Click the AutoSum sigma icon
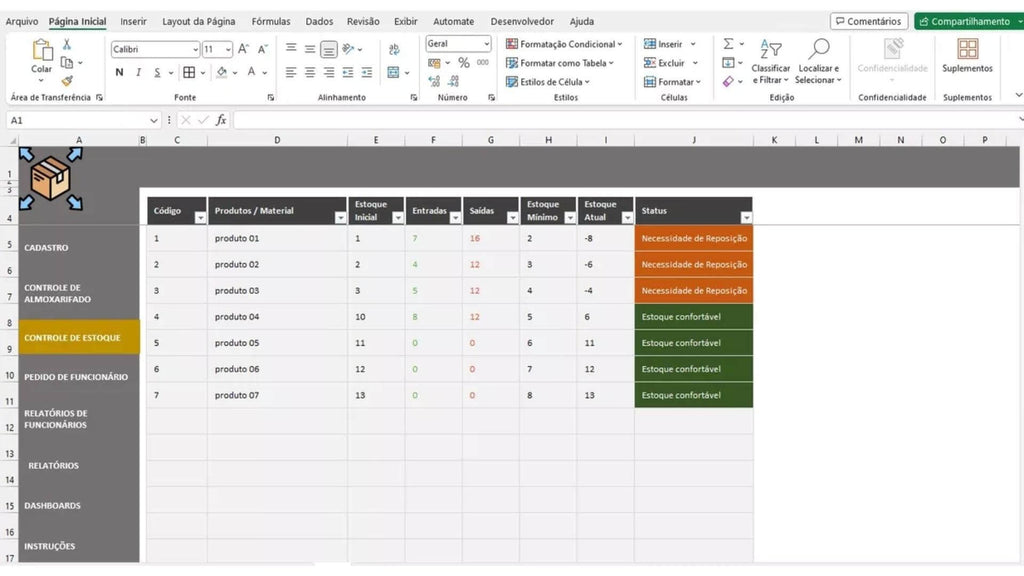 coord(728,44)
